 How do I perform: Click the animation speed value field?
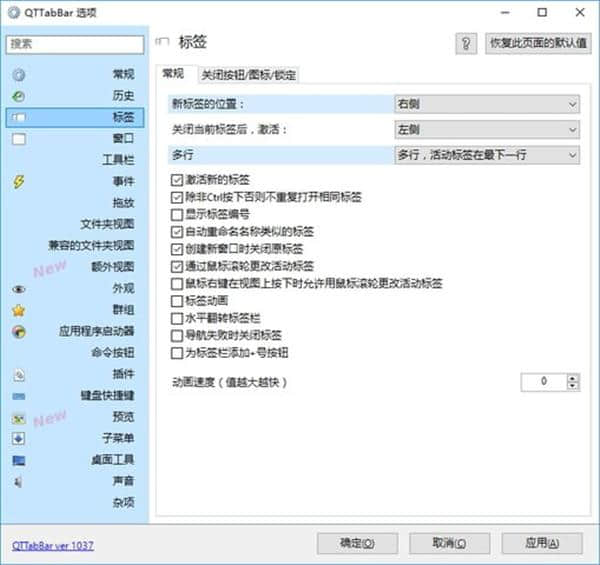(x=544, y=382)
